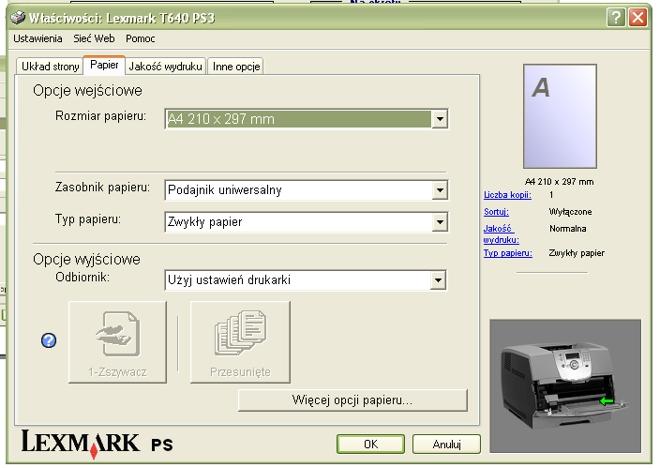Open the Sieć Web menu
Screen dimensions: 659x468
tap(94, 39)
